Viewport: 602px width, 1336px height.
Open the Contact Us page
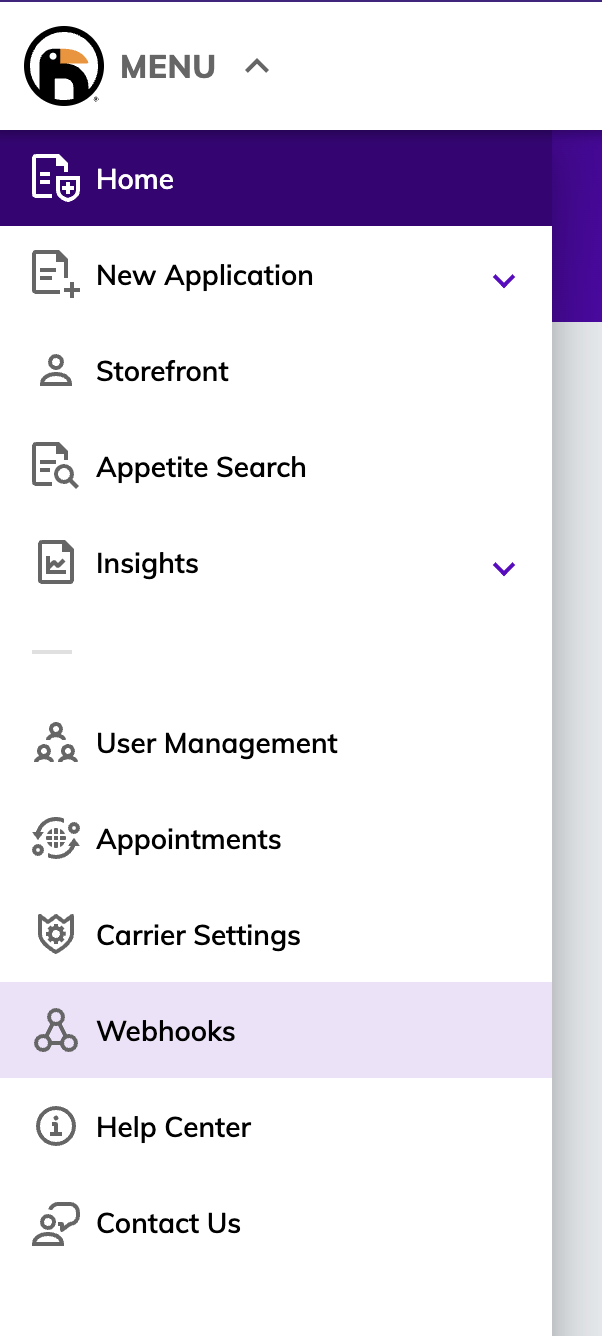pos(168,1223)
